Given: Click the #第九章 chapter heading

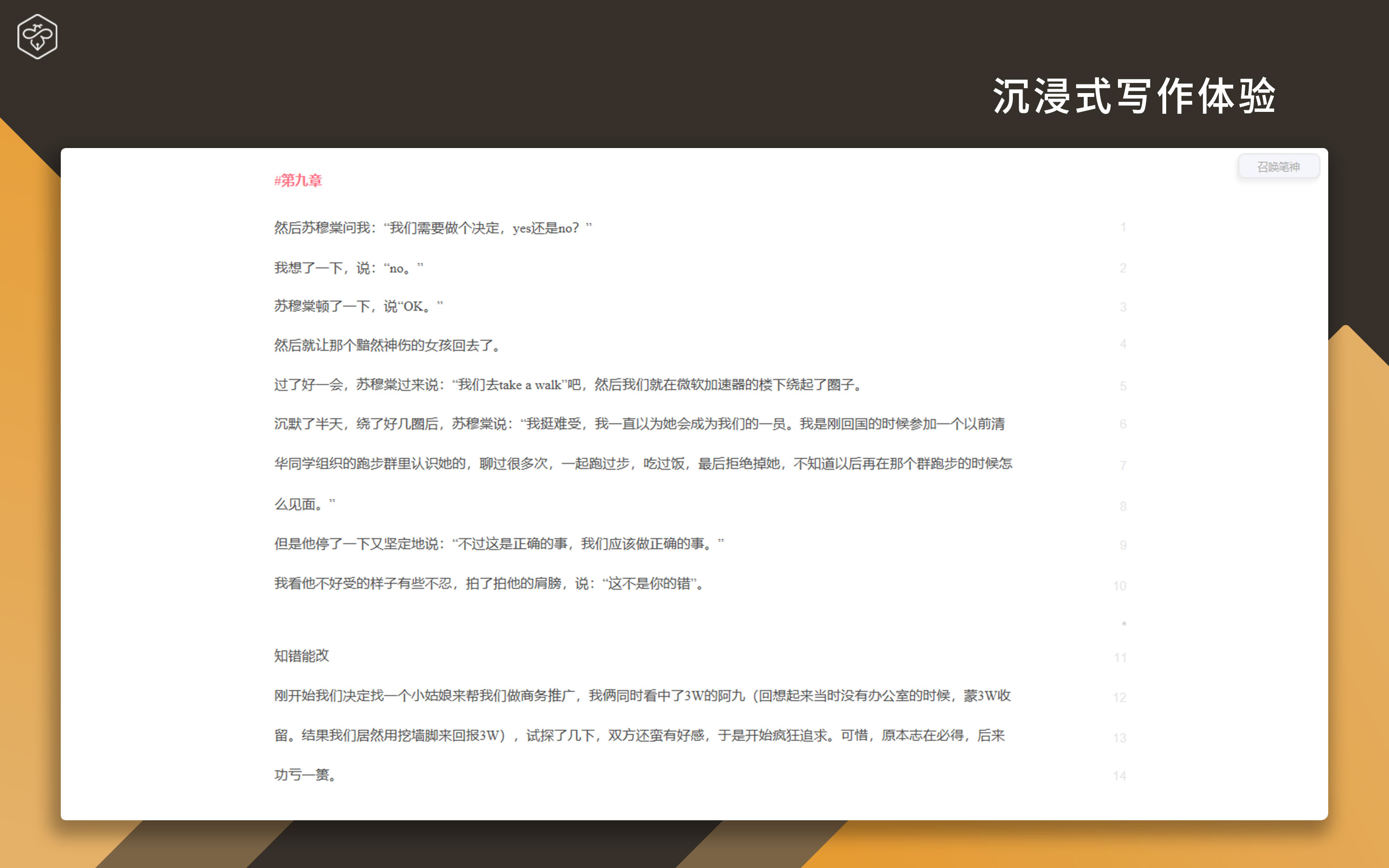Looking at the screenshot, I should pos(298,180).
